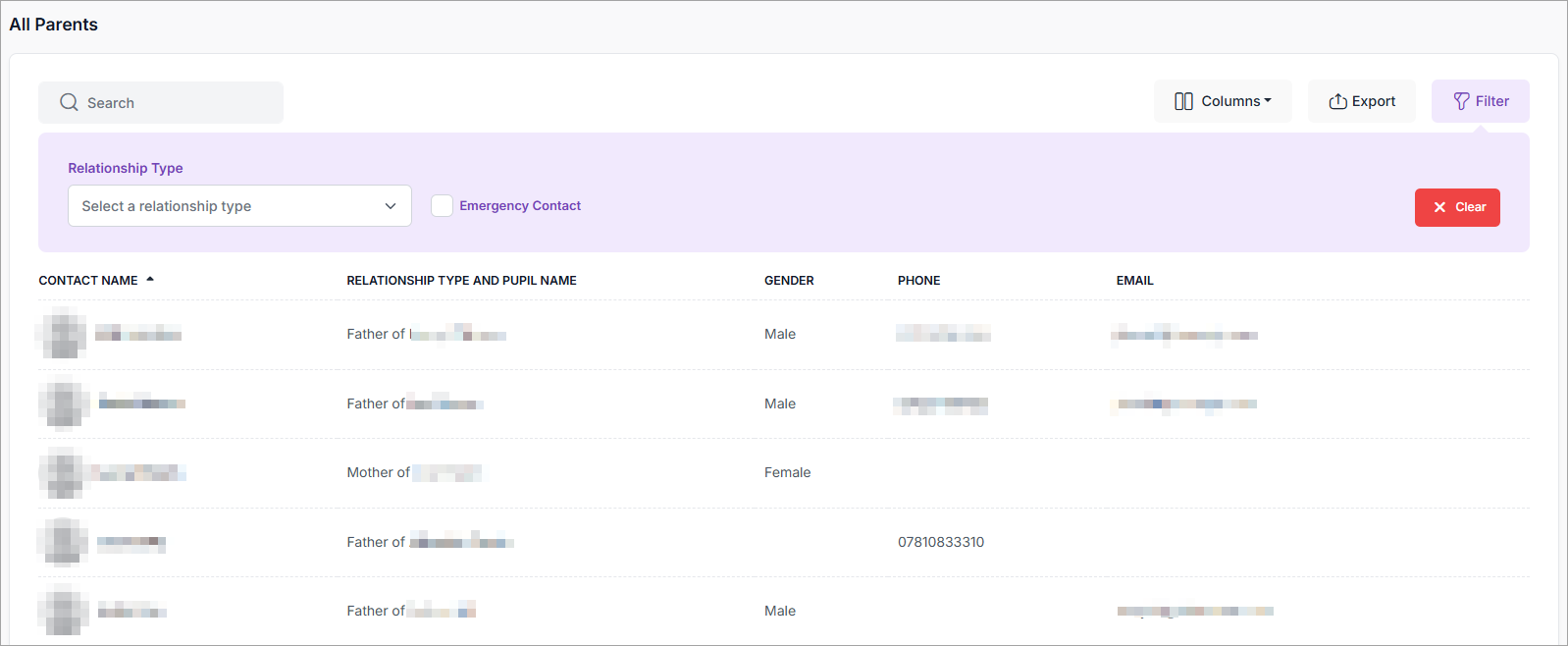This screenshot has width=1568, height=646.
Task: Open the relationship type dropdown
Action: pyautogui.click(x=238, y=206)
